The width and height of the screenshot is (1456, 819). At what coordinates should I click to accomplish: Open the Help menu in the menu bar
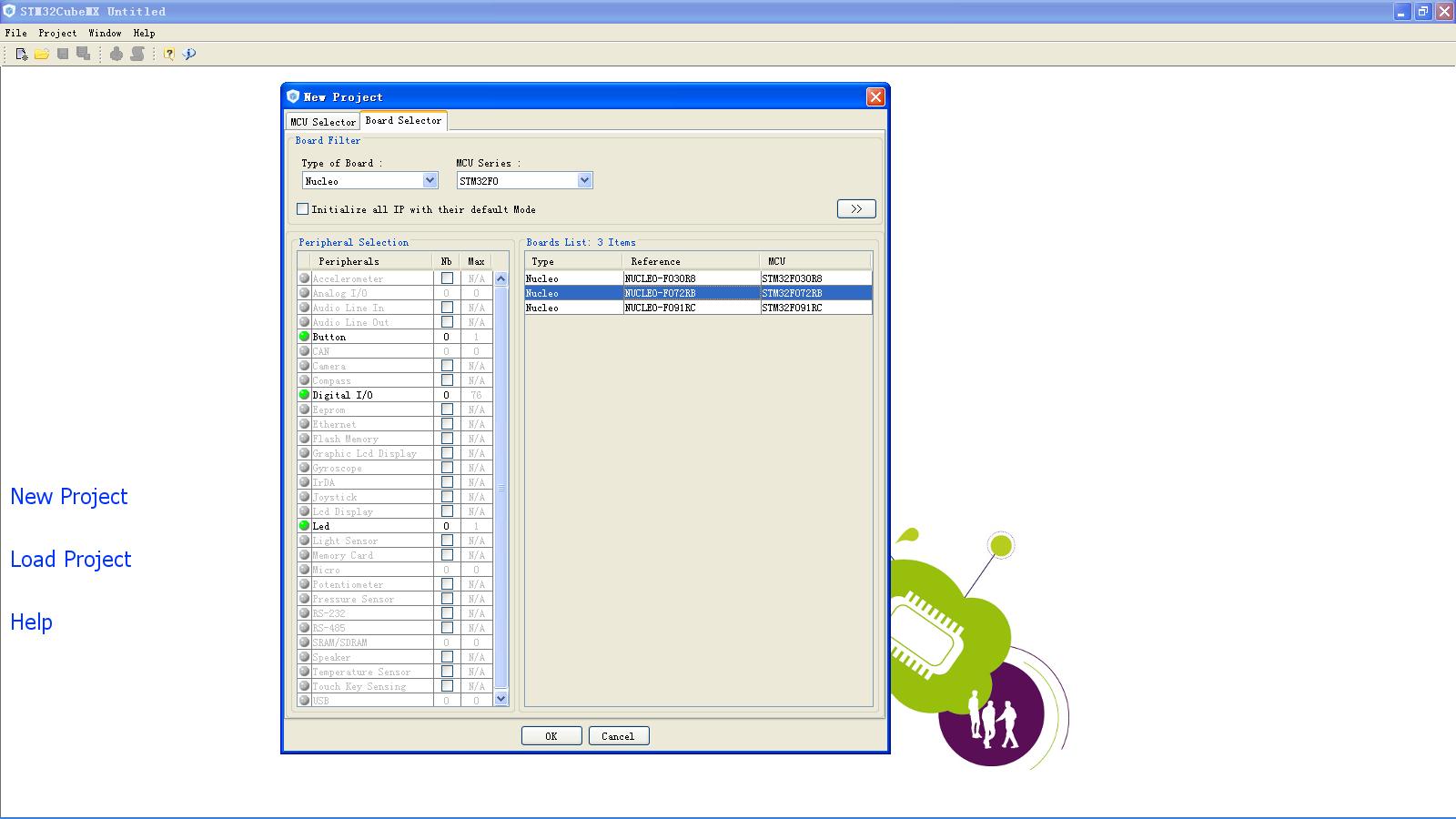coord(144,33)
